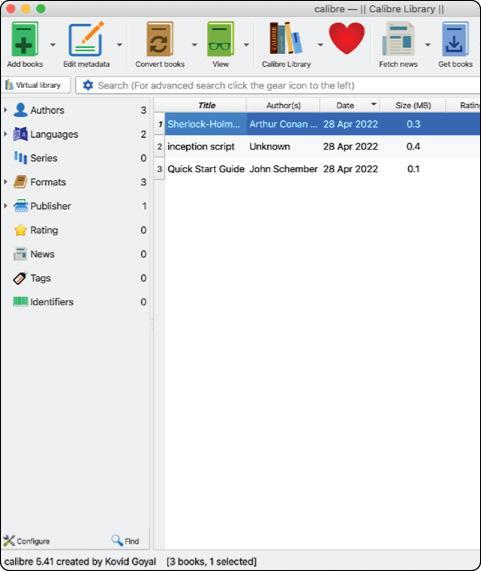
Task: Click the 0.1 size cell
Action: pyautogui.click(x=413, y=169)
